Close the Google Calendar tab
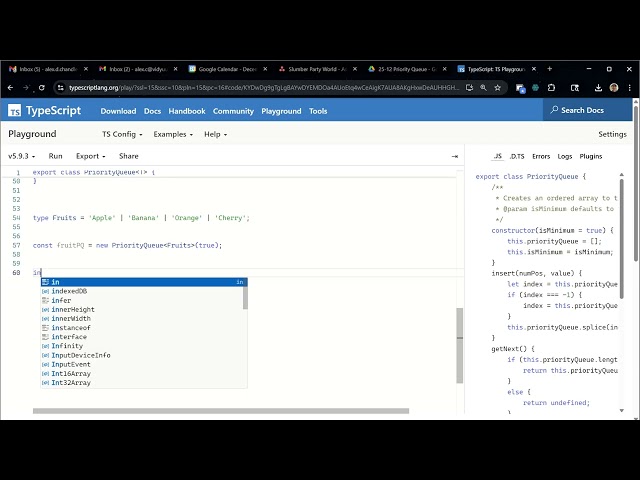 coord(265,69)
